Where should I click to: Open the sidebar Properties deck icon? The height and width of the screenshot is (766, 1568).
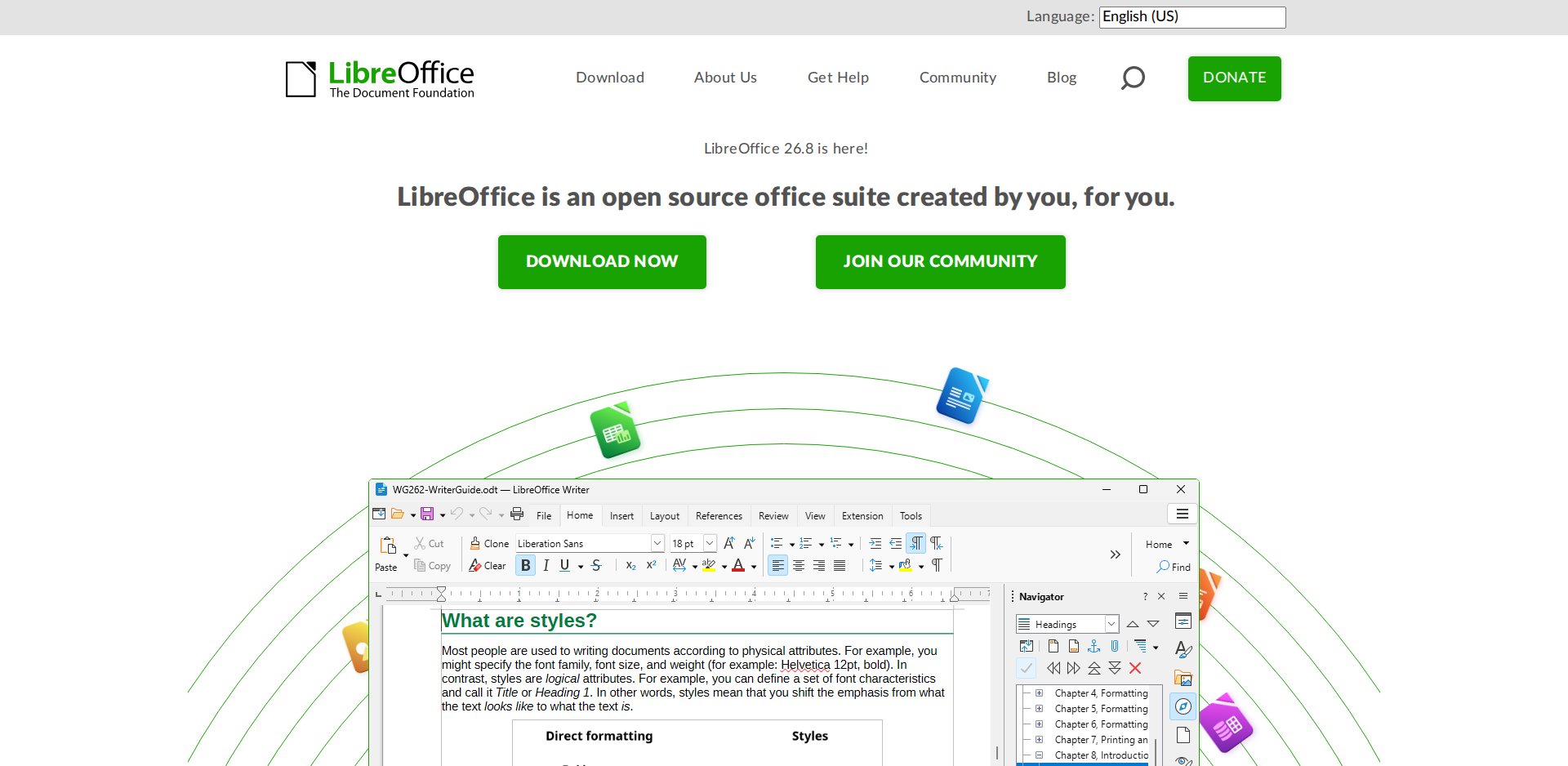click(x=1183, y=621)
